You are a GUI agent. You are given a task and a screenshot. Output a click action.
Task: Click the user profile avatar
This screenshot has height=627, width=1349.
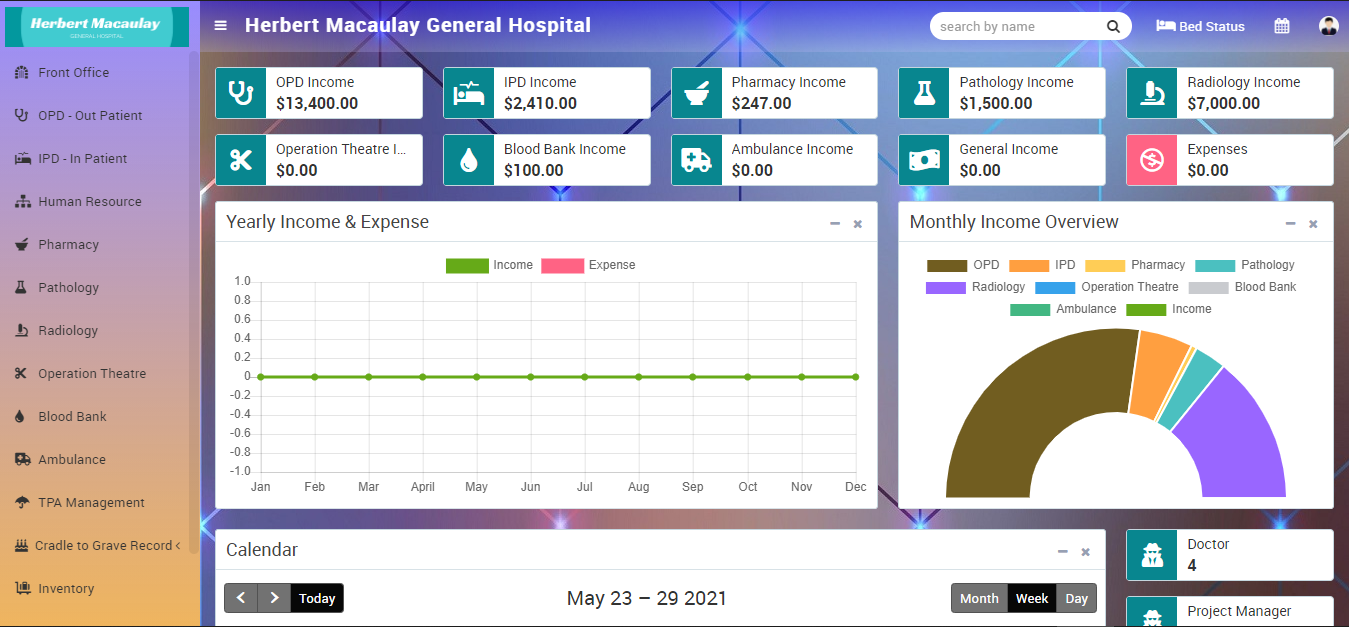(x=1328, y=26)
